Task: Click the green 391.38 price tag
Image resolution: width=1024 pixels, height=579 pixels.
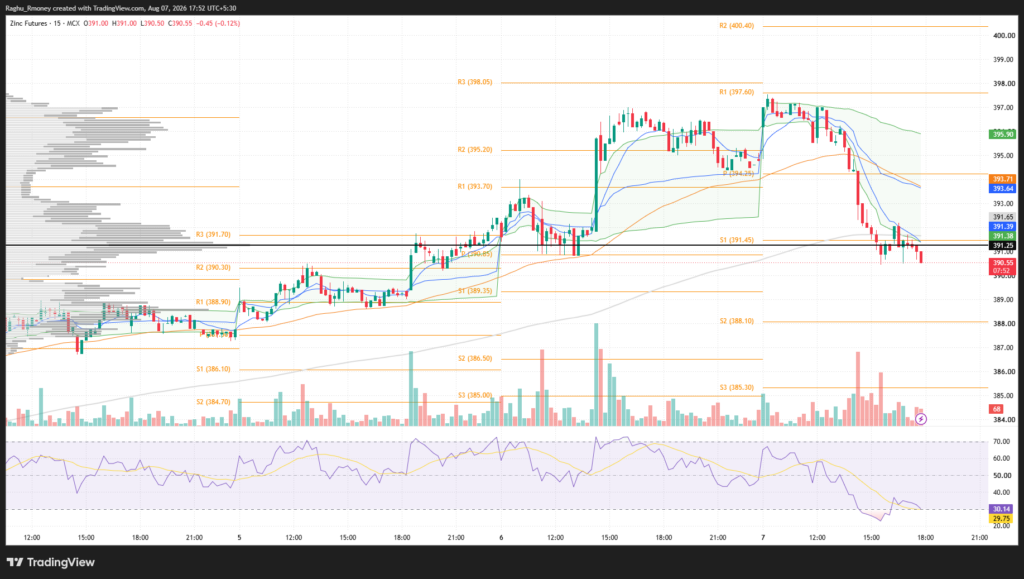Action: pyautogui.click(x=1002, y=236)
